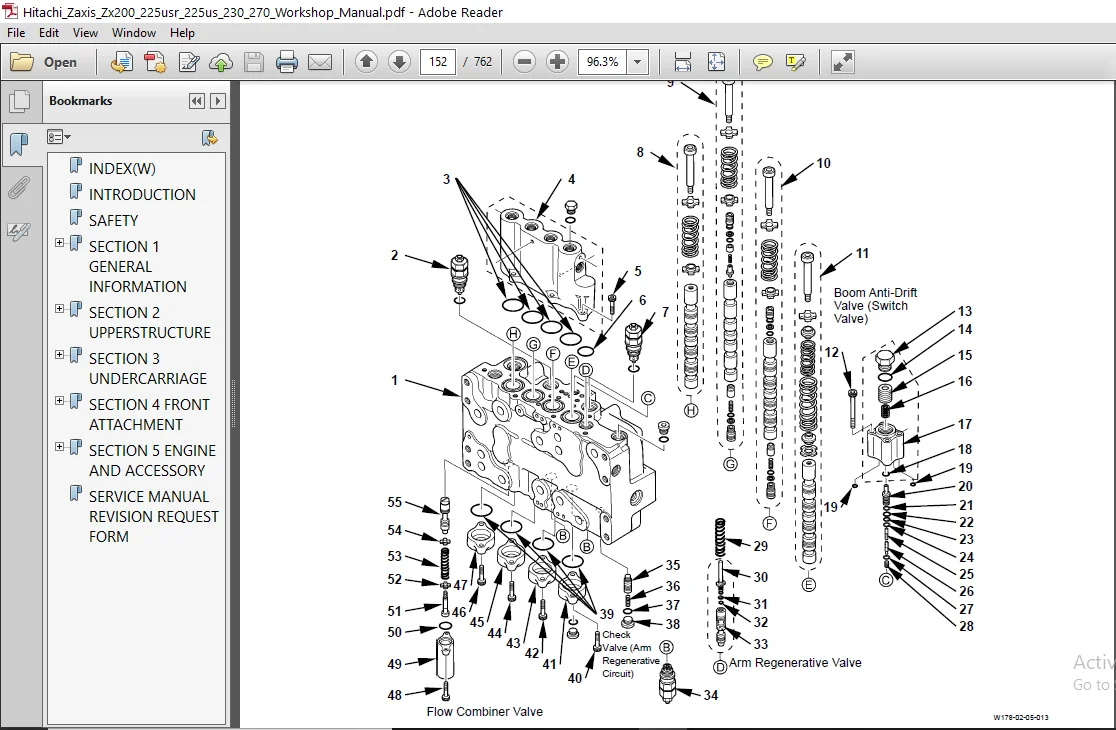Expand the Bookmarks panel with the right-arrow button
1116x730 pixels.
click(218, 101)
